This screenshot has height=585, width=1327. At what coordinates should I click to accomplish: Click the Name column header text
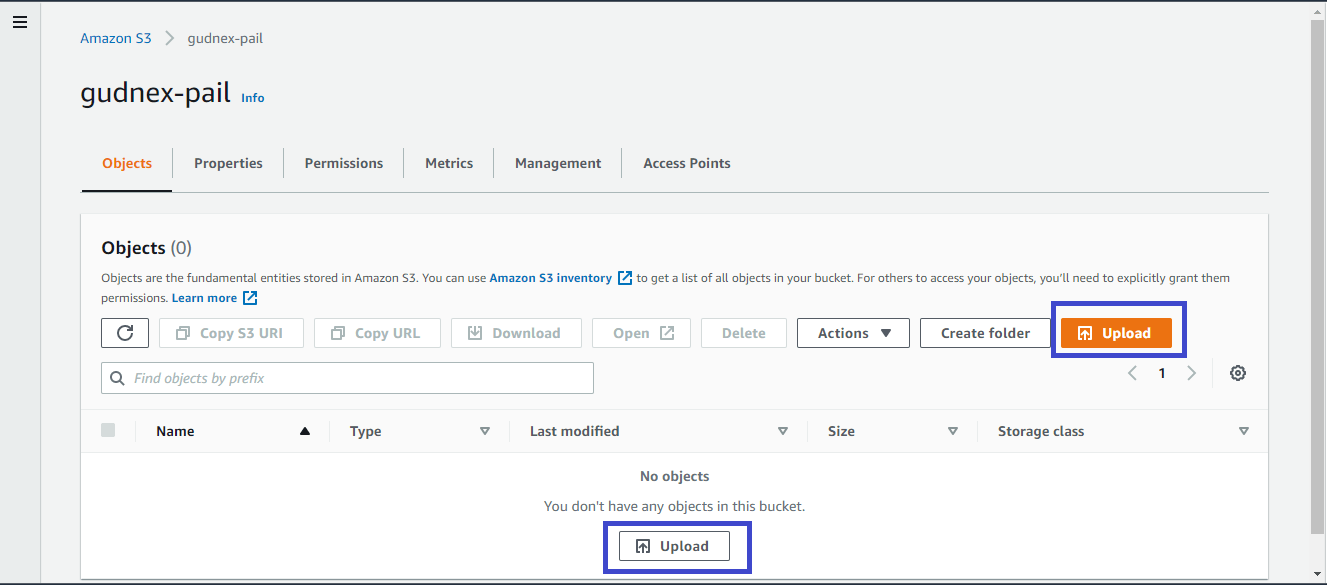pos(175,431)
